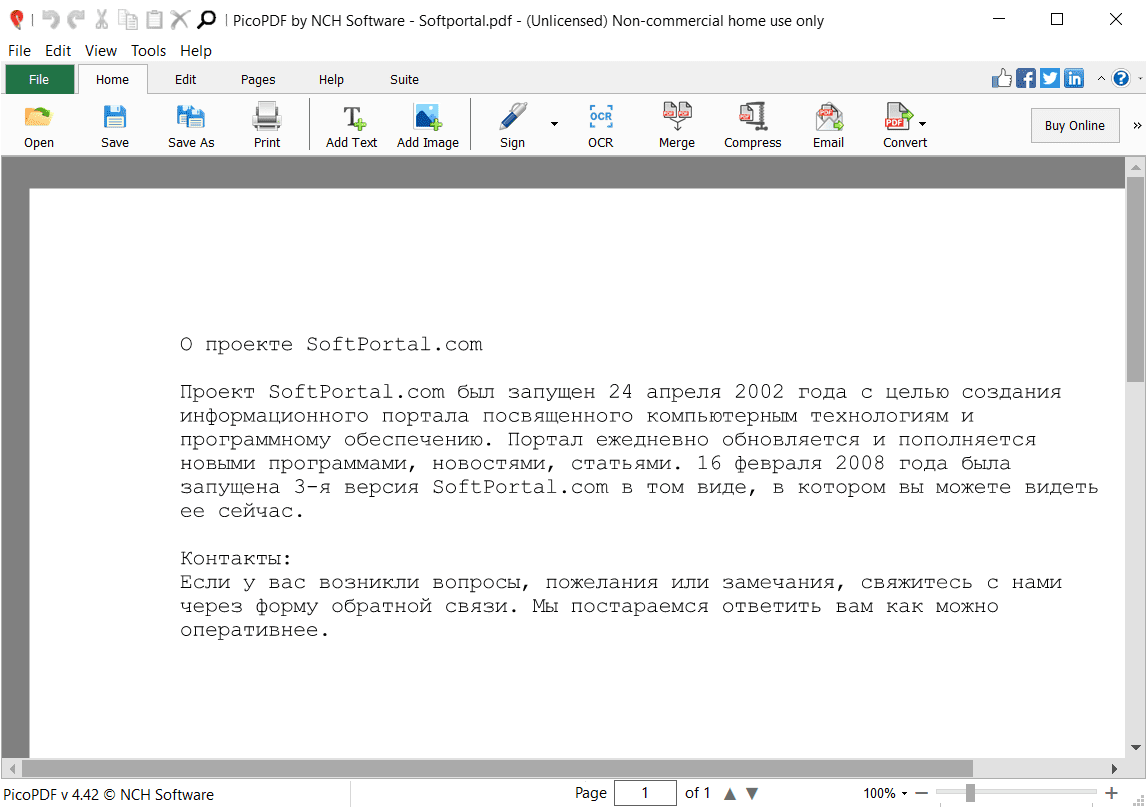
Task: Click "PicoPDF v 4.42 © NCH Software" status text
Action: [x=109, y=794]
